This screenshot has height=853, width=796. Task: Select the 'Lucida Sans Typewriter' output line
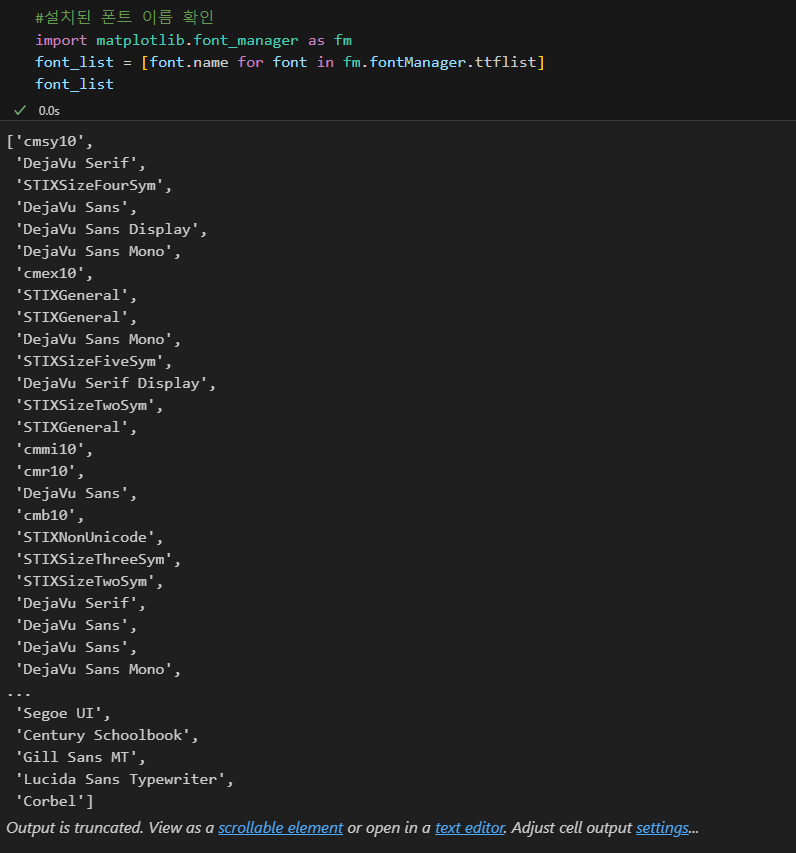coord(124,779)
